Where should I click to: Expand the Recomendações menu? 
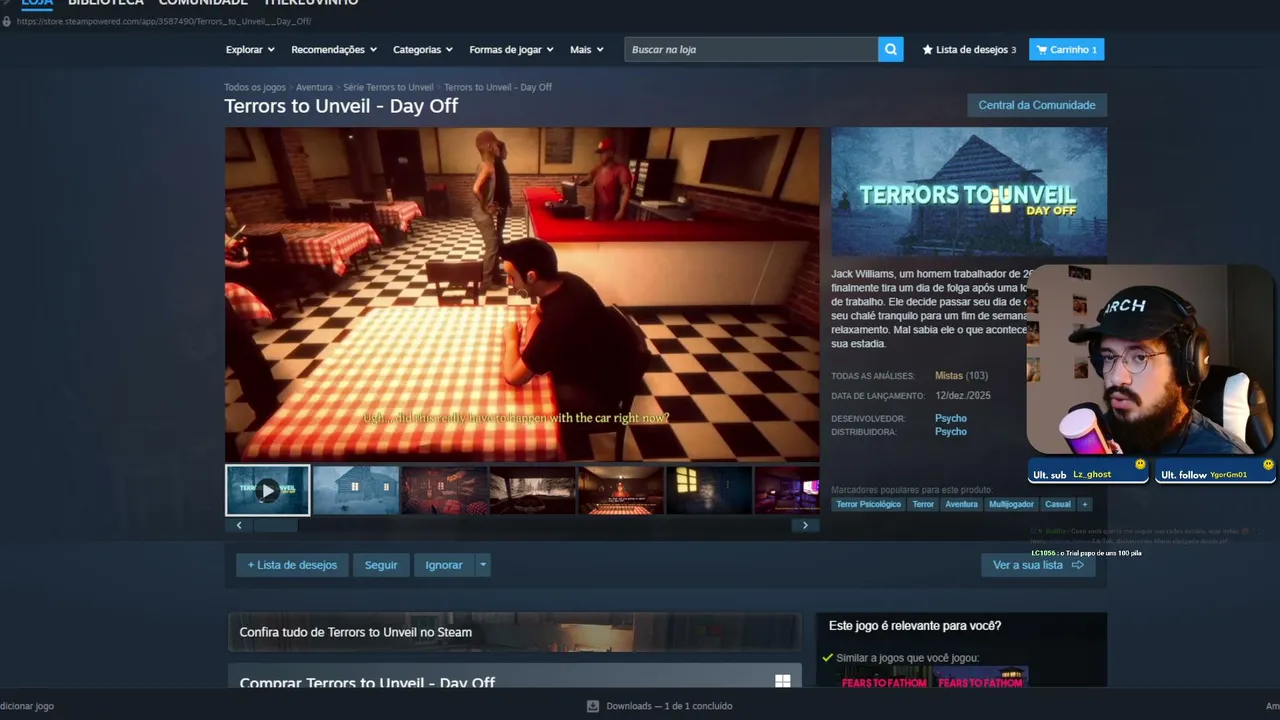334,49
